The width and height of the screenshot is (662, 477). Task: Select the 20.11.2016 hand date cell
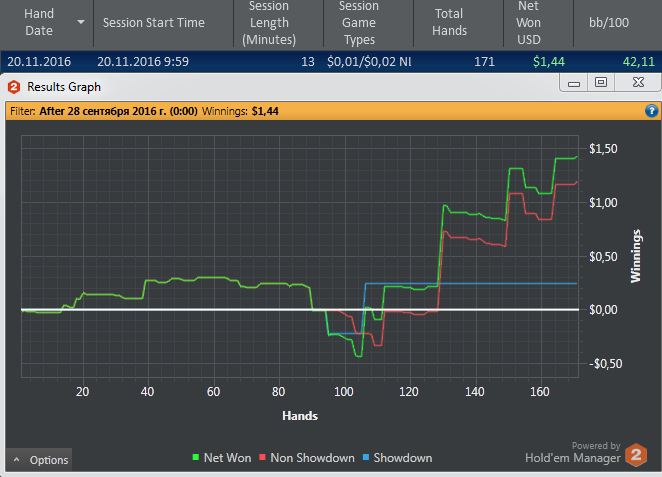tap(39, 62)
